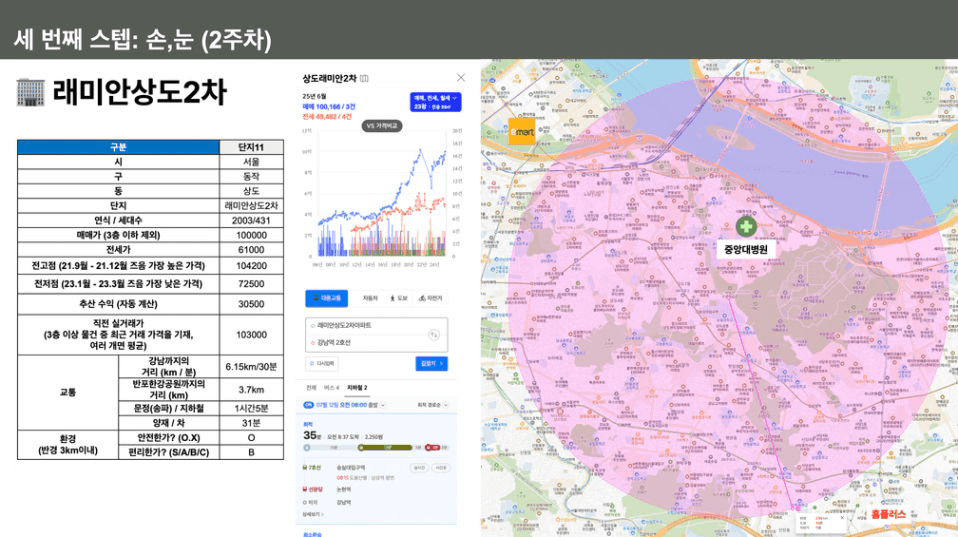This screenshot has width=958, height=537.
Task: Select the 버스 4 routes tab
Action: (331, 388)
